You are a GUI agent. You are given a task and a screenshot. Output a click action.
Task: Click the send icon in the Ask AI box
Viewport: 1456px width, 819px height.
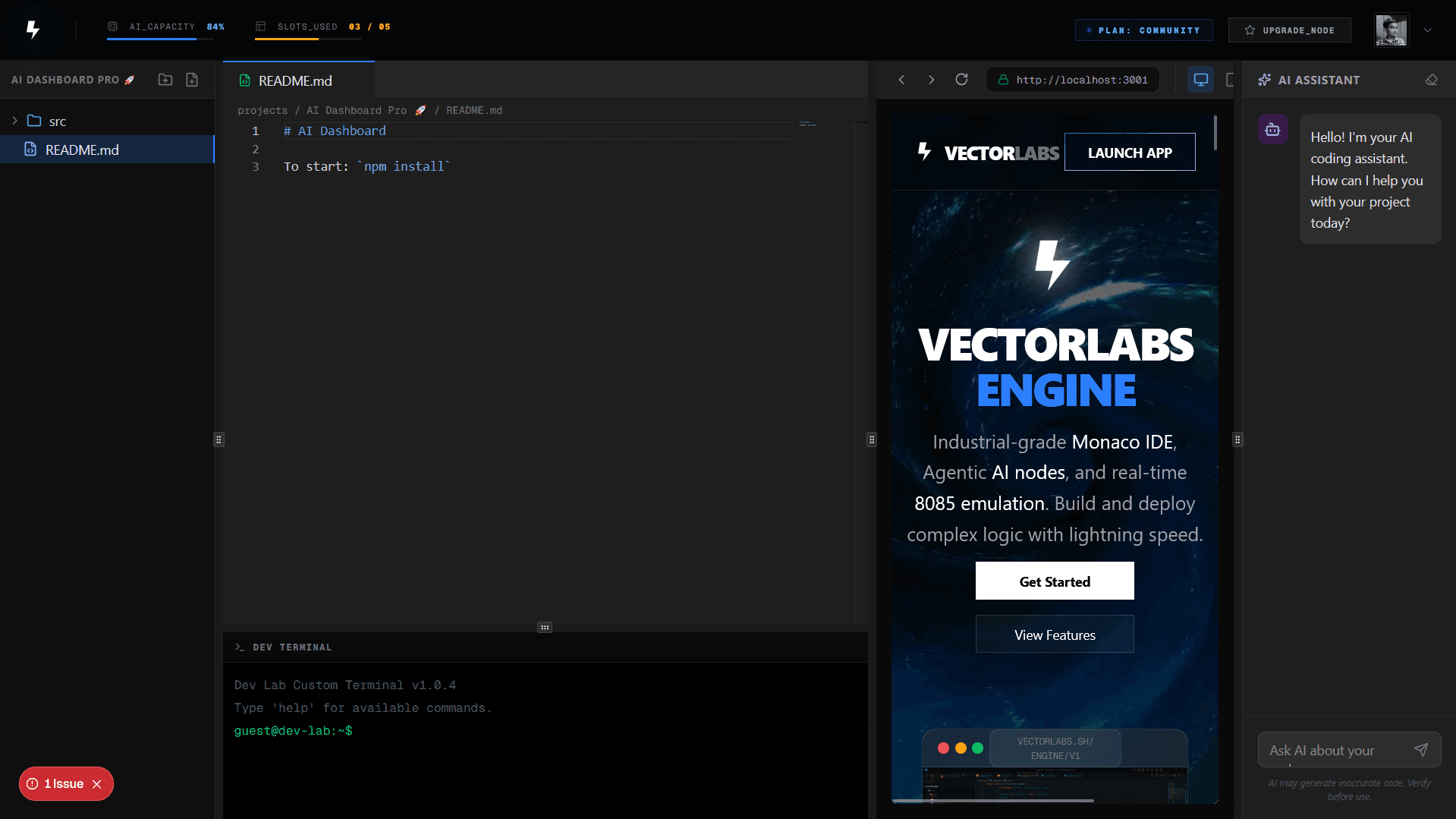coord(1421,749)
